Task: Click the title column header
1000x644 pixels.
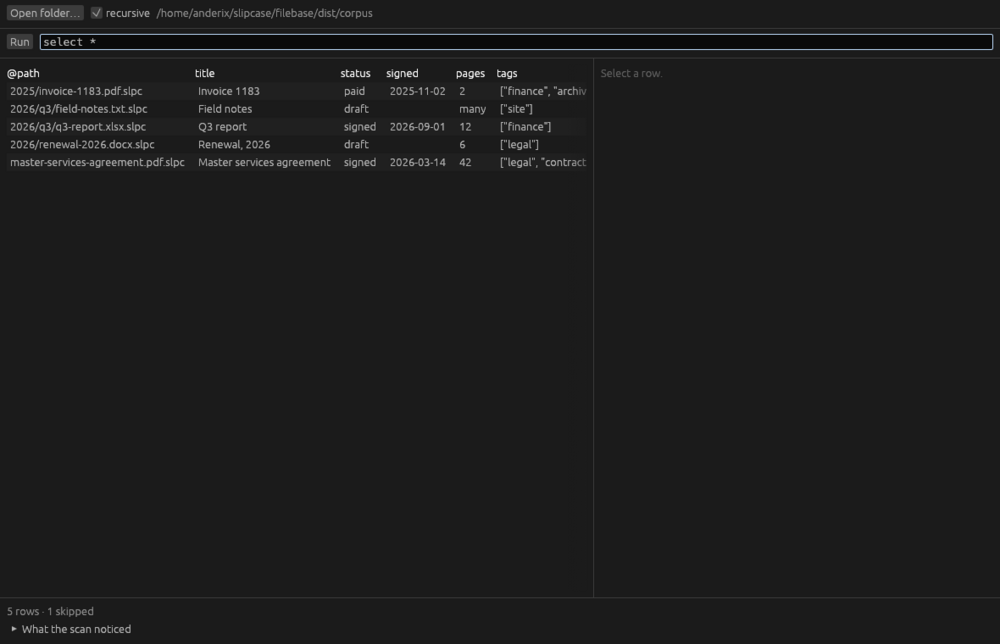Action: 205,73
